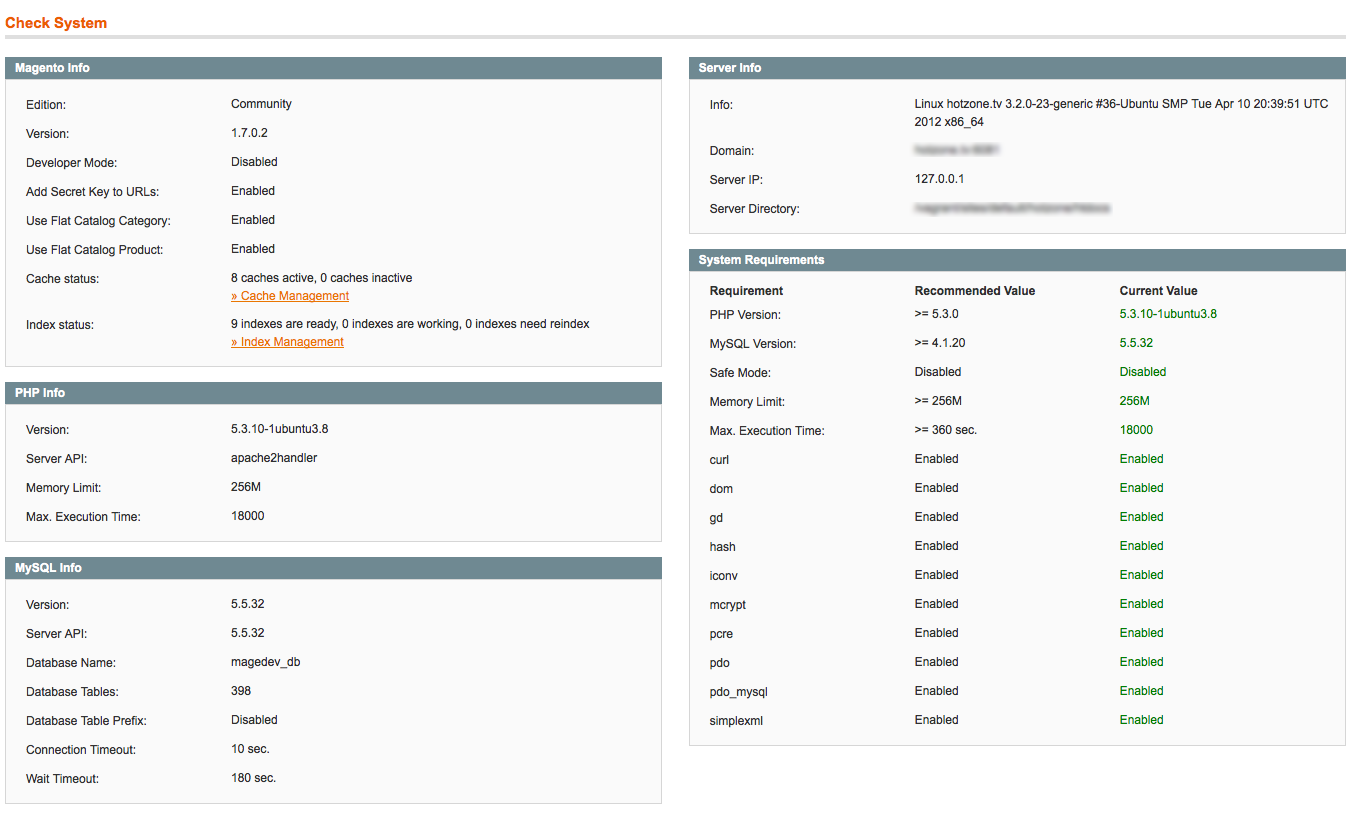Select Connection Timeout value 10 sec.

[x=250, y=749]
